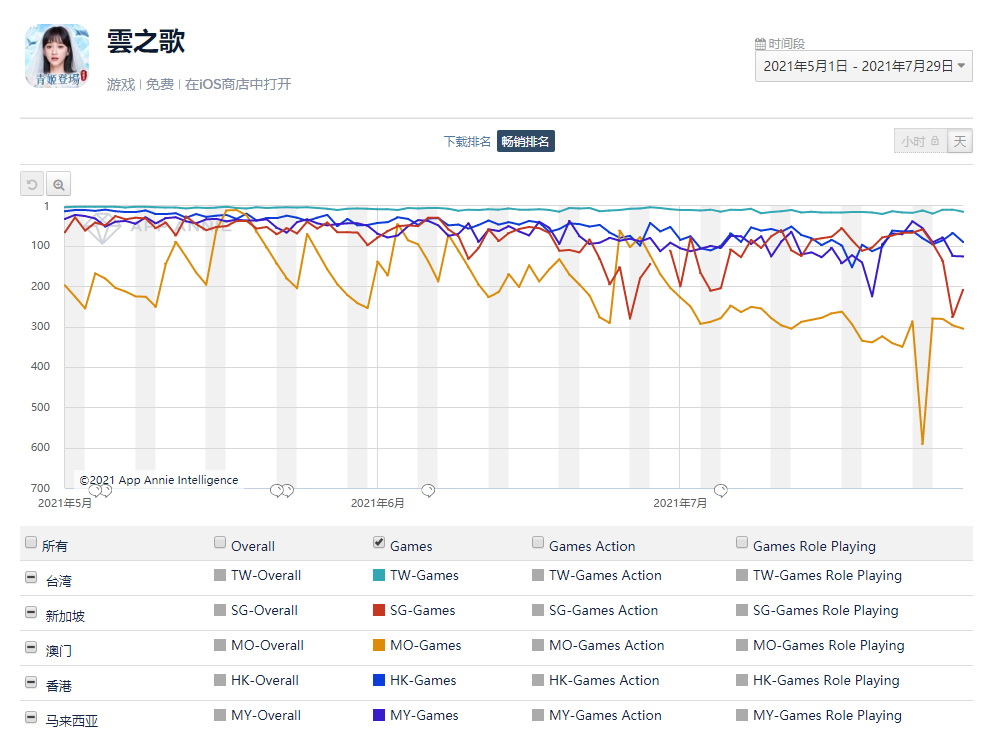Toggle the MO-Games orange swatch
The image size is (993, 740).
click(x=379, y=645)
